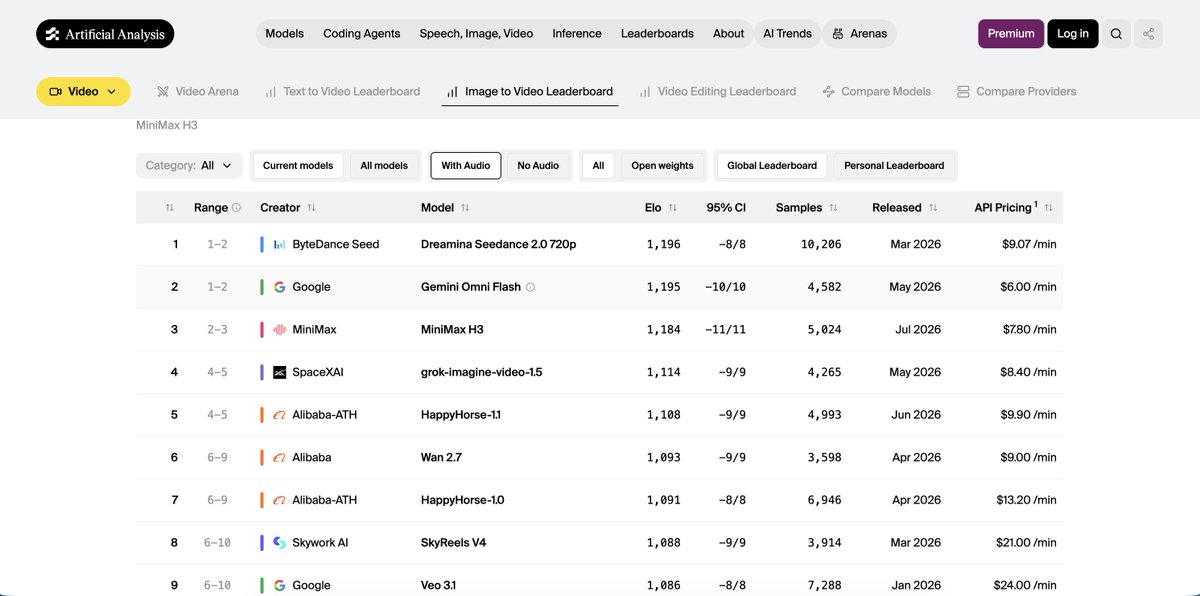Click the samples value 10,206
Image resolution: width=1200 pixels, height=596 pixels.
point(822,244)
